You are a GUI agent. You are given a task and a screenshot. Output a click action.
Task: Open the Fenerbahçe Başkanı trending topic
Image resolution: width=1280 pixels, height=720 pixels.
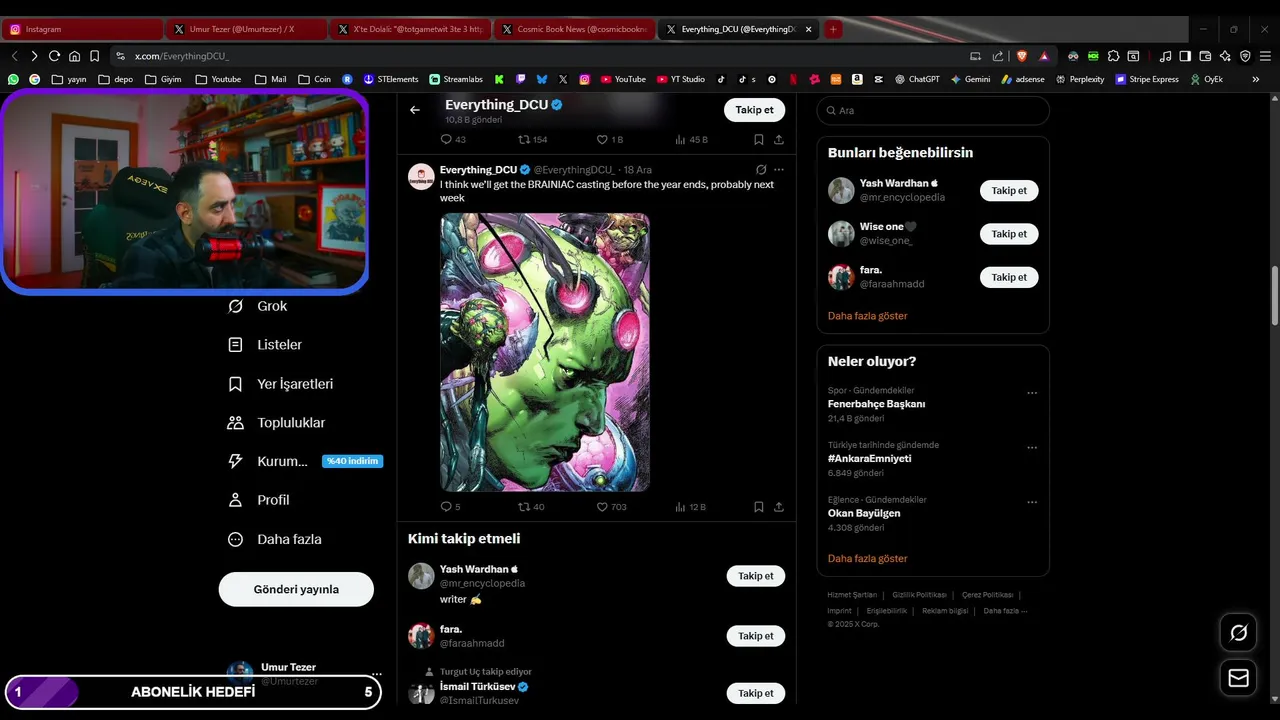(876, 404)
